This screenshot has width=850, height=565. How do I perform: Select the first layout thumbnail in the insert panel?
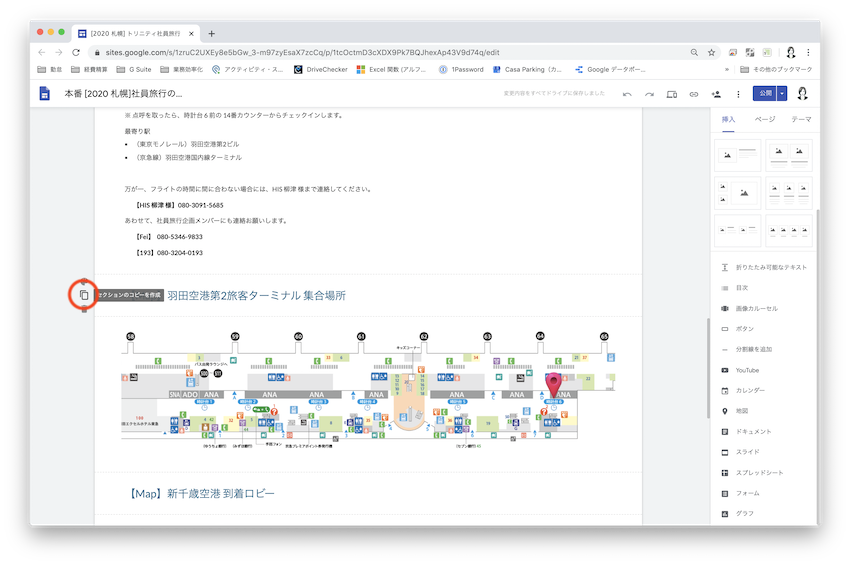click(738, 155)
